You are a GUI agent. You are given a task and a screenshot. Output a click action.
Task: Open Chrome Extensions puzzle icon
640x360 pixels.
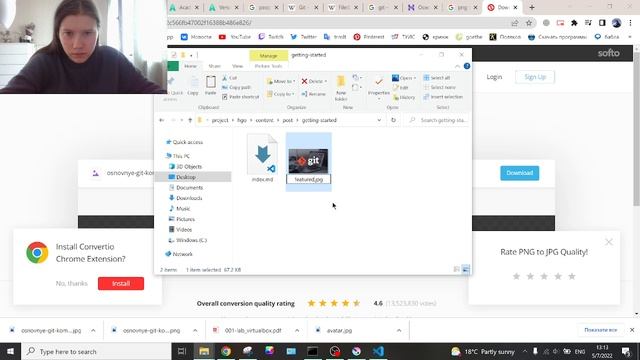(x=574, y=23)
